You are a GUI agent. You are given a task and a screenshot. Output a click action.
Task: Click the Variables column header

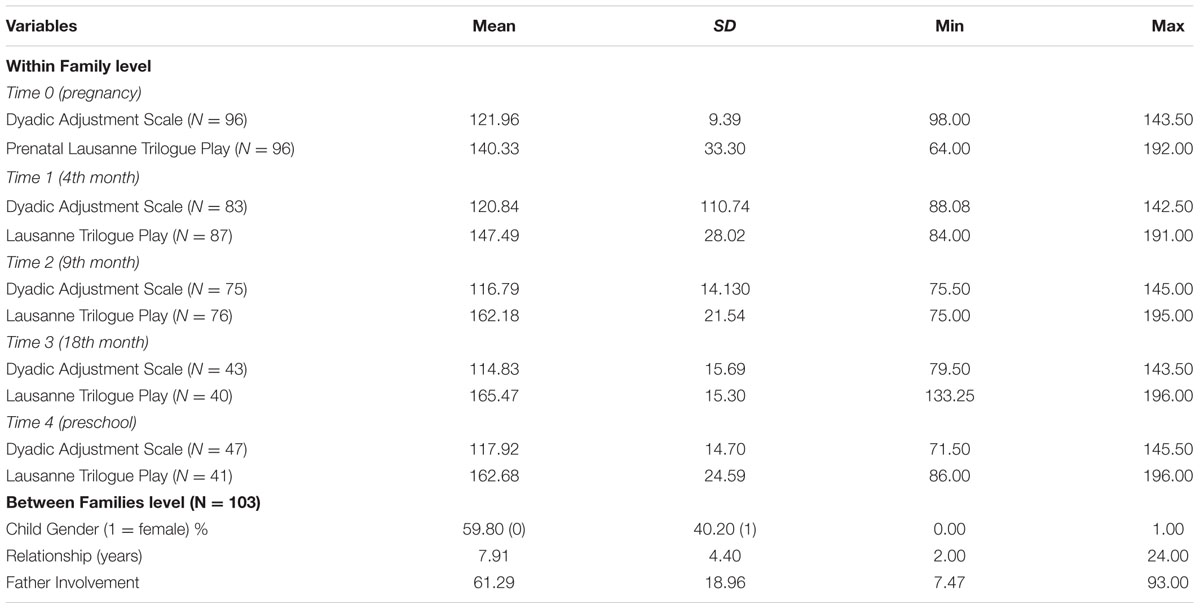tap(41, 26)
